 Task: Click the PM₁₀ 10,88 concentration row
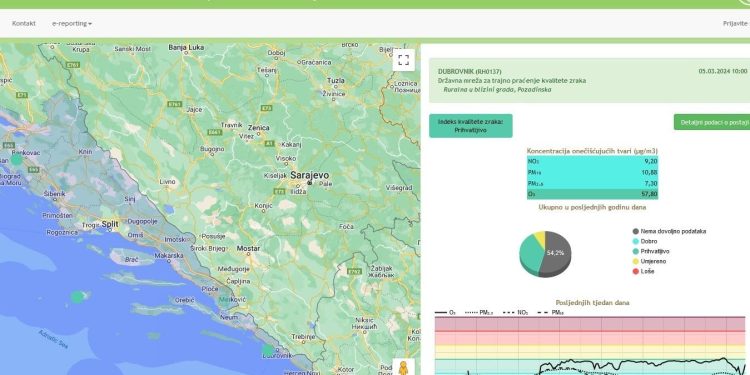point(592,172)
